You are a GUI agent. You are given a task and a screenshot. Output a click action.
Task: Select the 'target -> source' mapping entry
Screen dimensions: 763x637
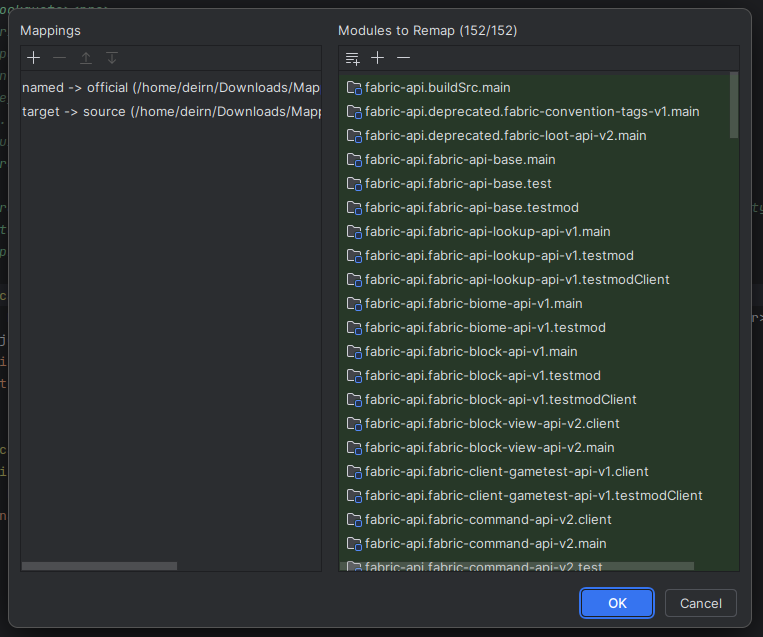[x=170, y=112]
